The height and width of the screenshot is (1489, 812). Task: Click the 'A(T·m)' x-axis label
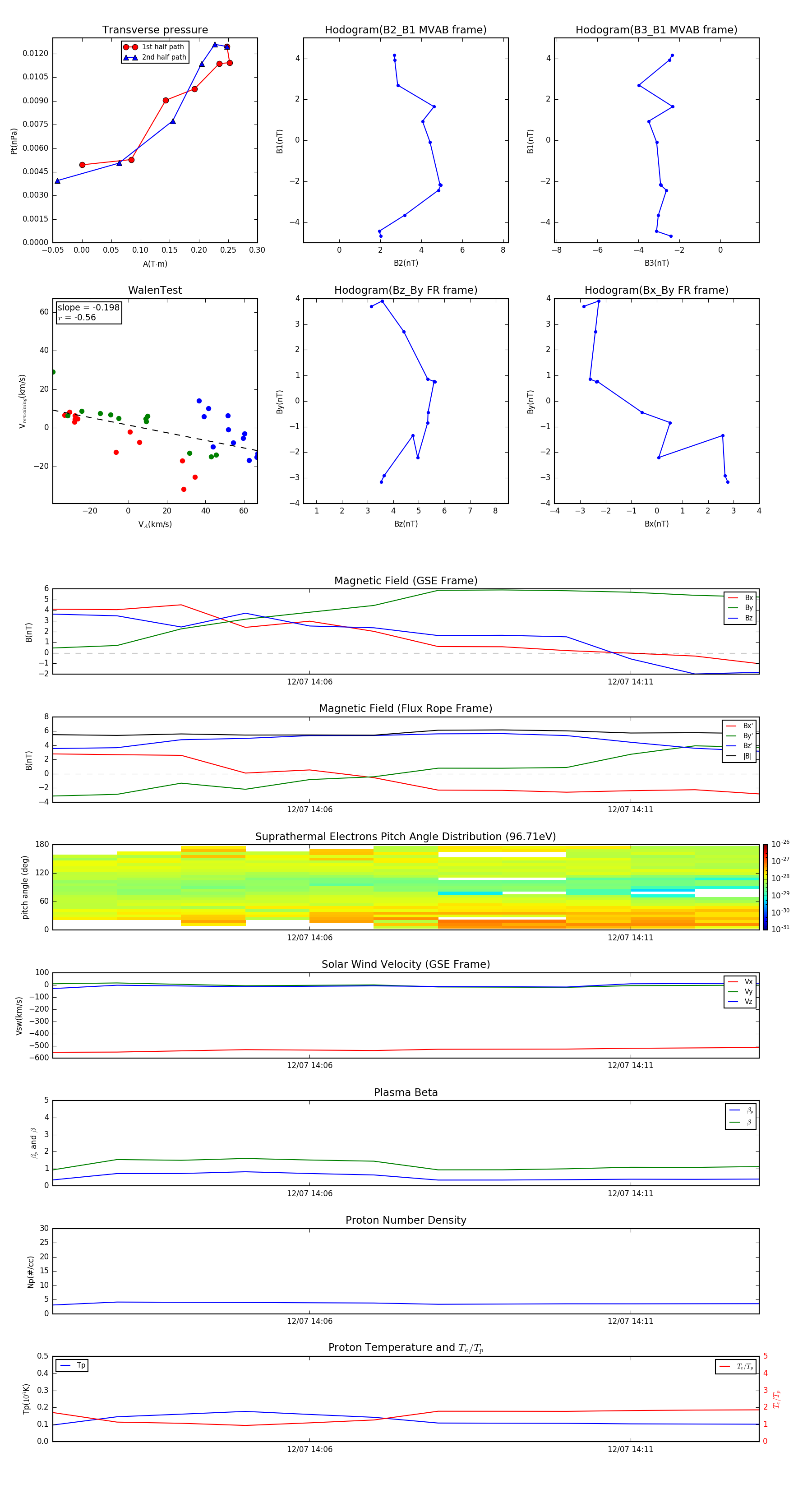[155, 264]
